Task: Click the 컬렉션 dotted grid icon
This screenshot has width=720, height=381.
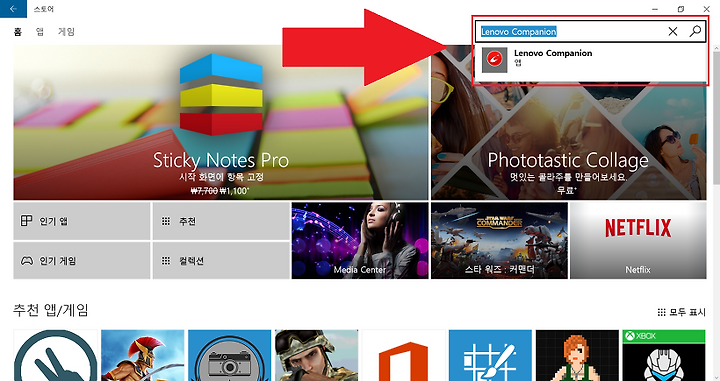Action: [x=166, y=261]
